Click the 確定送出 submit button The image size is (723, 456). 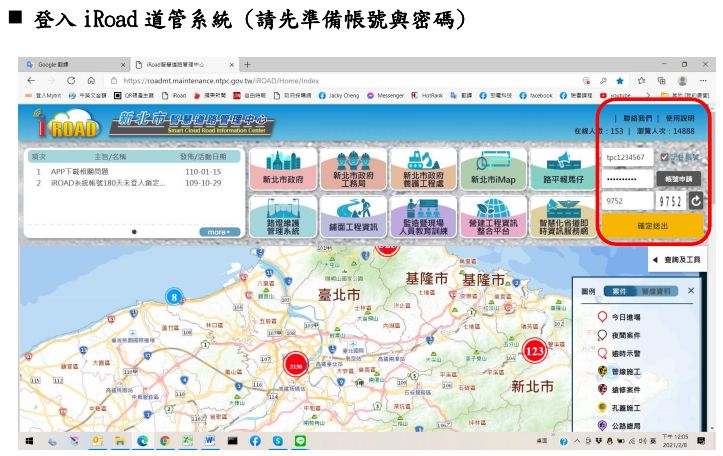[x=652, y=226]
